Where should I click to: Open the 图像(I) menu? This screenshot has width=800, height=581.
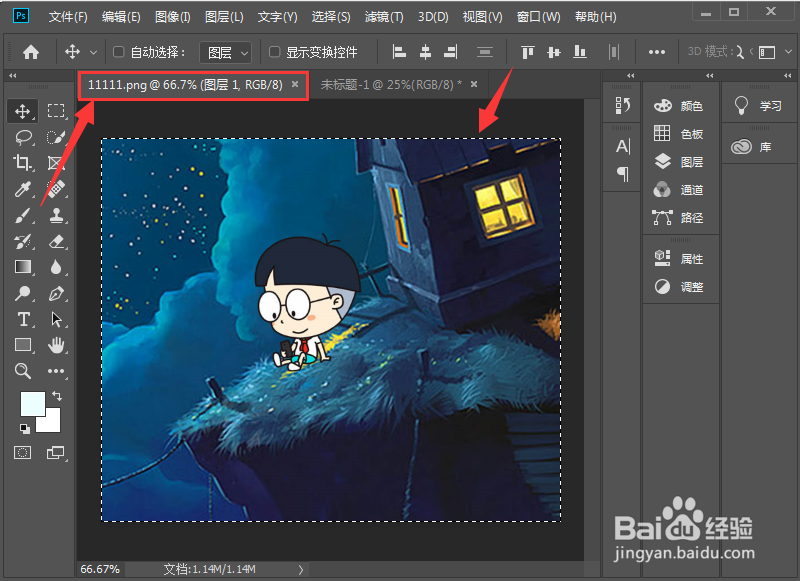pos(172,17)
